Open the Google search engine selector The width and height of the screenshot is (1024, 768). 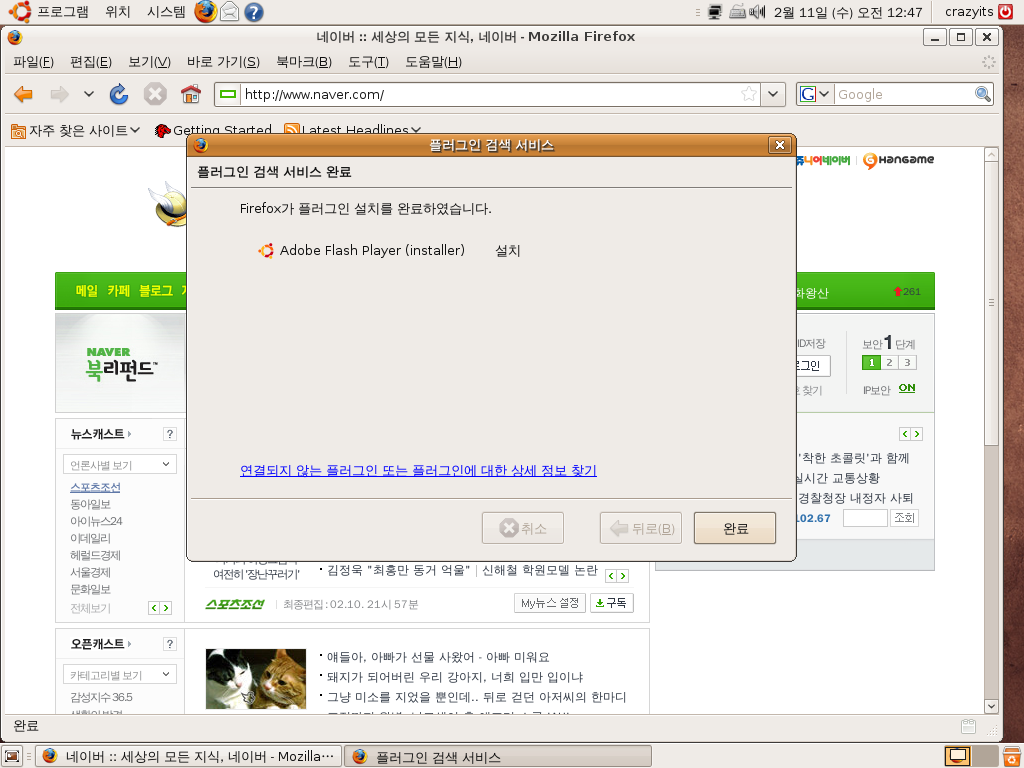pos(814,94)
